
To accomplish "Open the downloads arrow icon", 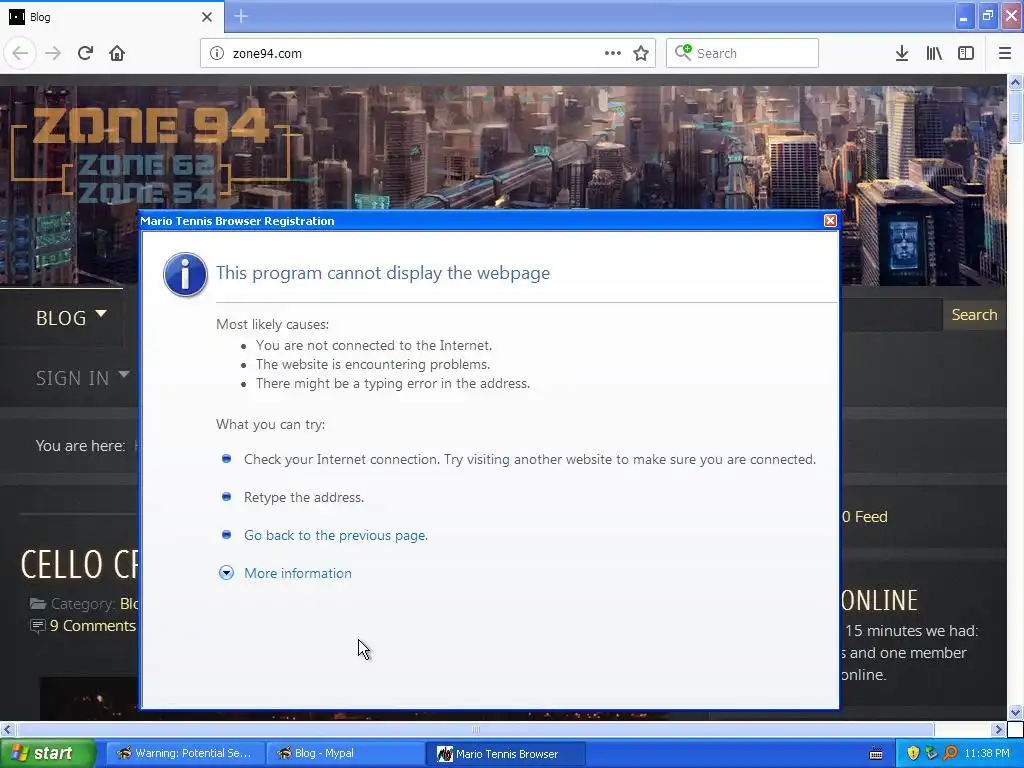I will pos(902,54).
